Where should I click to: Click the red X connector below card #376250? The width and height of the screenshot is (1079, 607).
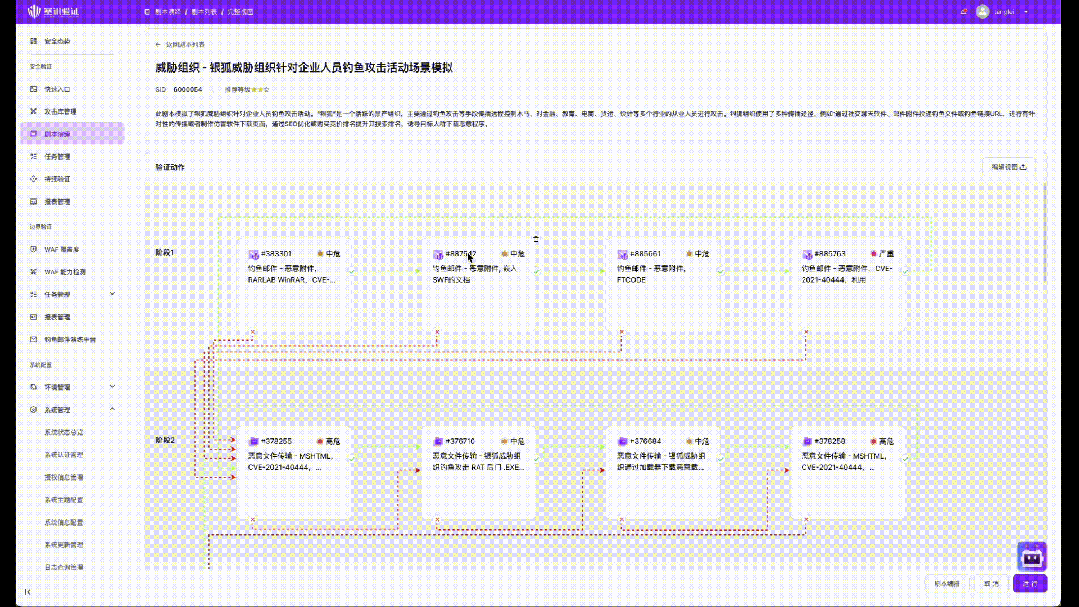[806, 520]
